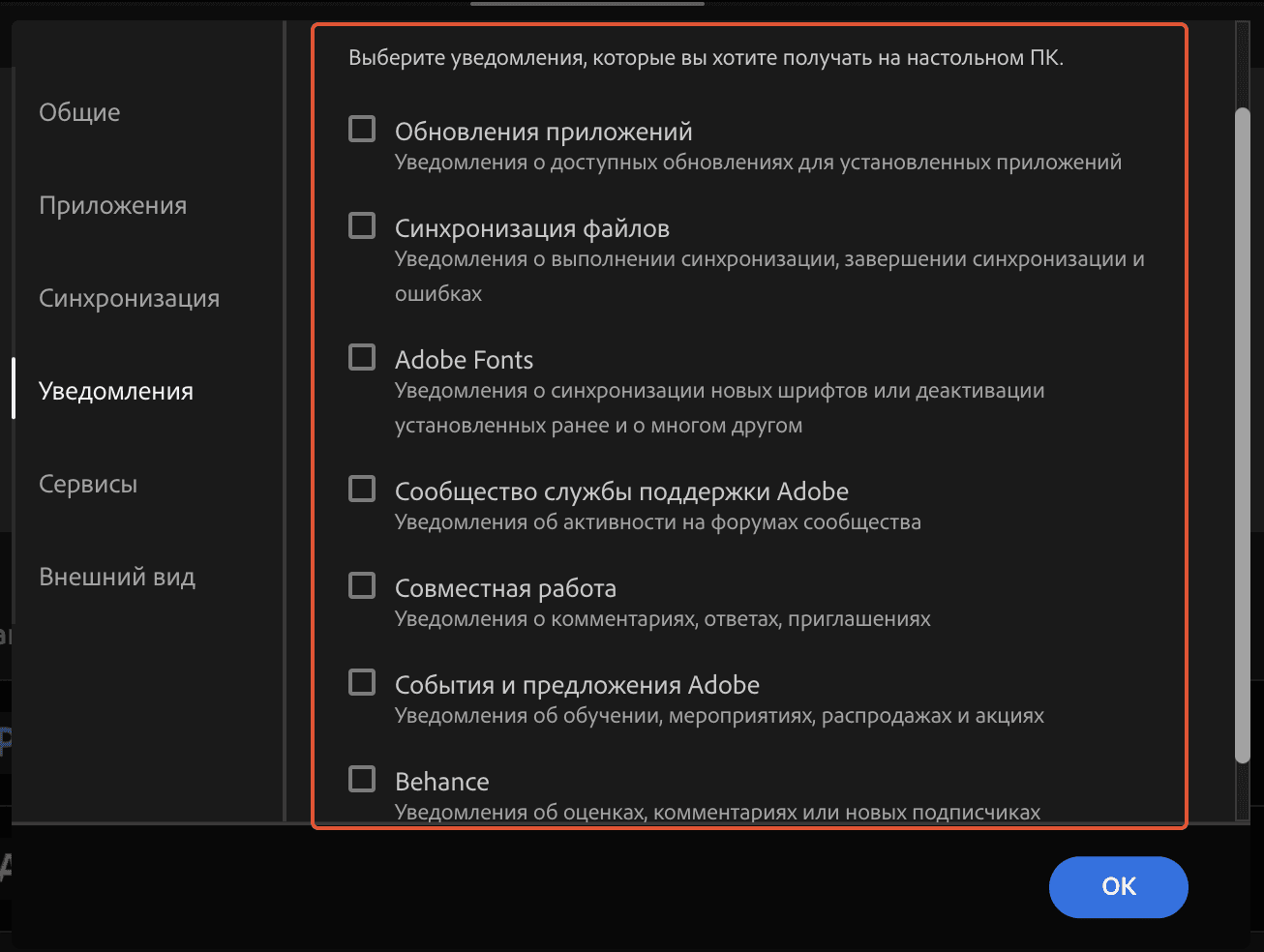The width and height of the screenshot is (1264, 952).
Task: Tick the Сообщество службы поддержки Adobe checkbox
Action: (362, 489)
